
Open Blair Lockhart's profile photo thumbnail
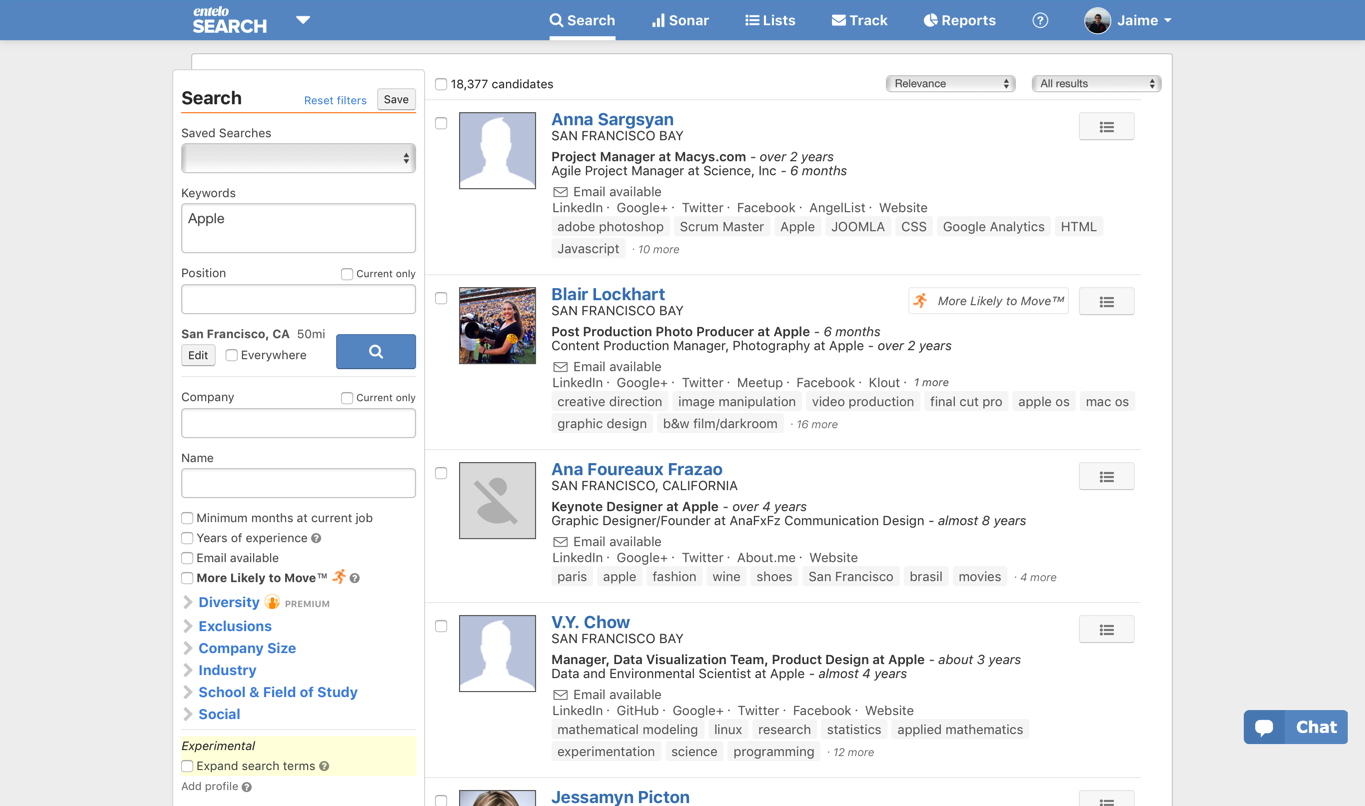[497, 325]
